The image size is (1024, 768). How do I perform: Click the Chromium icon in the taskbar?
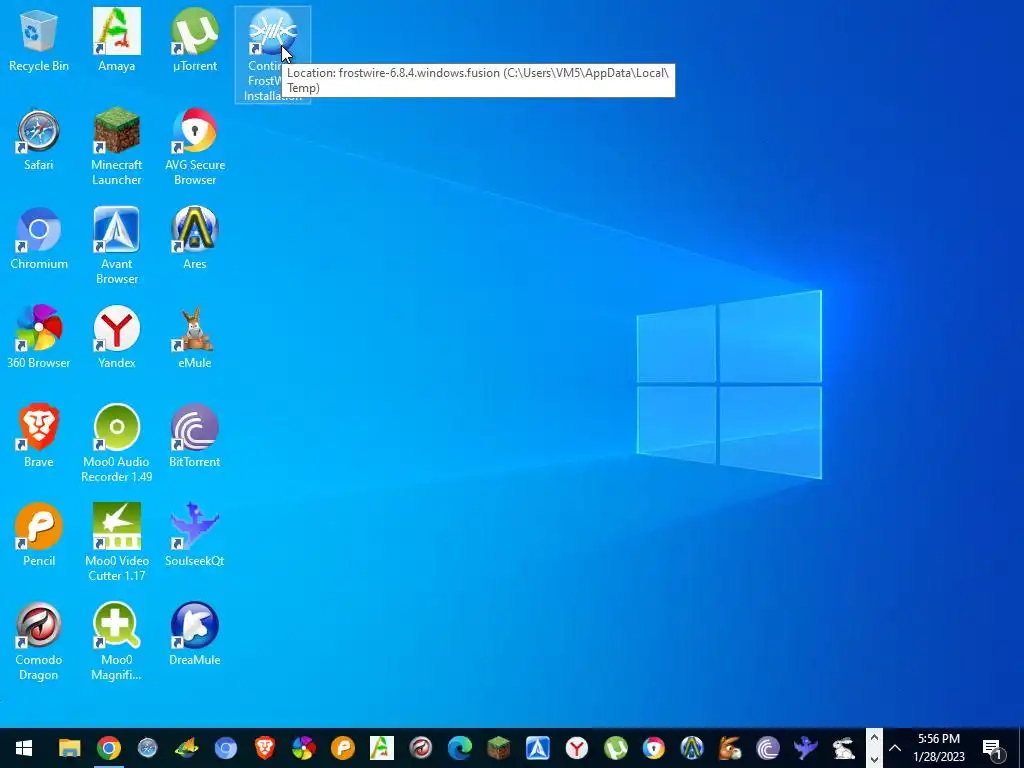pos(226,748)
